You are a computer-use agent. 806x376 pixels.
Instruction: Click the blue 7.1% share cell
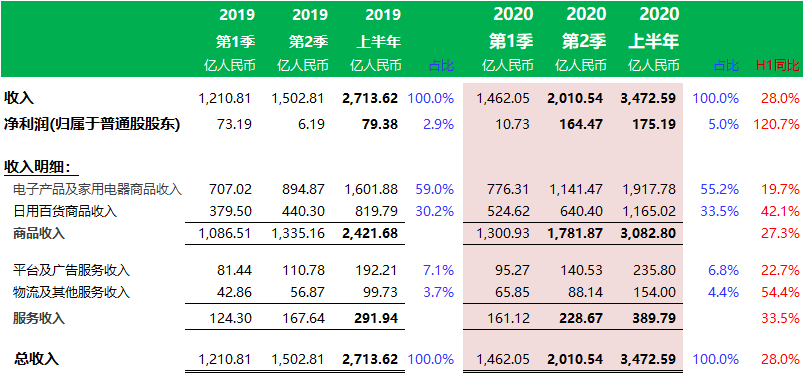pyautogui.click(x=438, y=270)
